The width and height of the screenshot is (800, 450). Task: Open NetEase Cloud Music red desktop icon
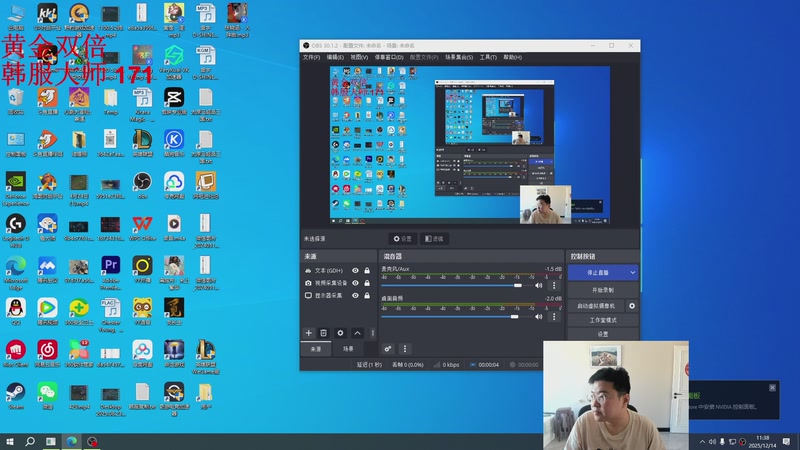47,354
